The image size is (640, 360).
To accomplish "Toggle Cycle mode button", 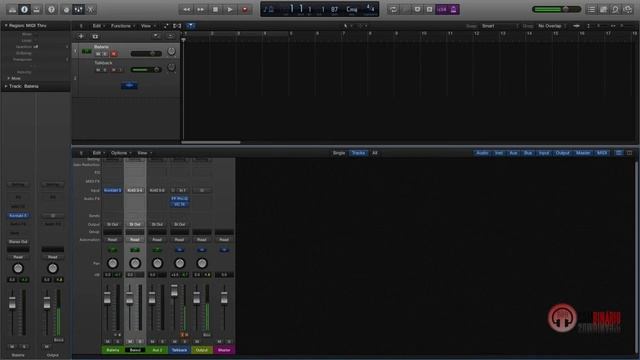I will point(393,9).
